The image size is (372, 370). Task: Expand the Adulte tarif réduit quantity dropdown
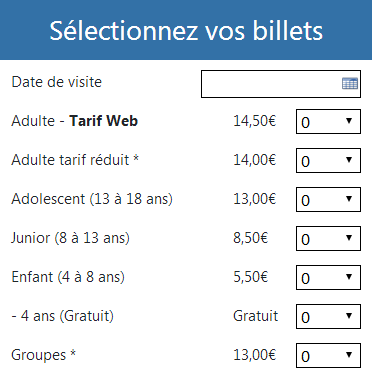point(328,160)
